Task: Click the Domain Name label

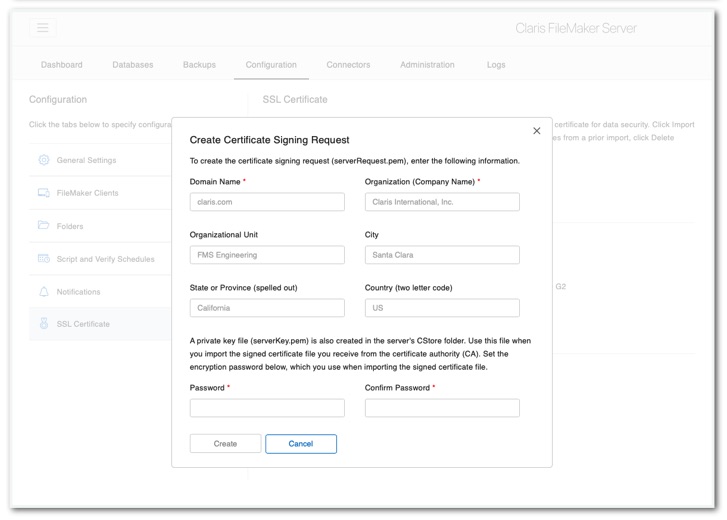Action: [x=215, y=182]
